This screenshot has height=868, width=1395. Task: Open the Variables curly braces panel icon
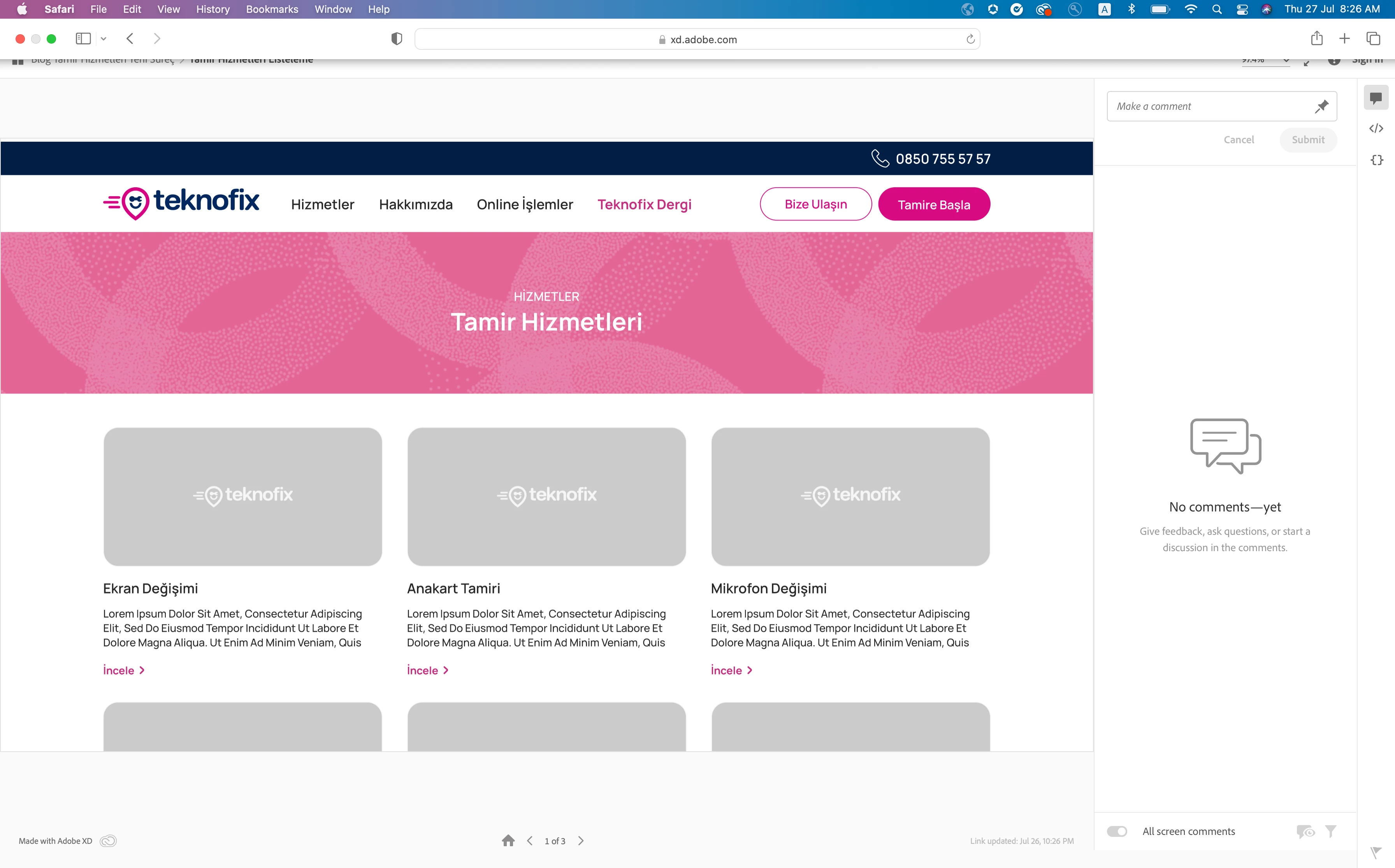pyautogui.click(x=1376, y=160)
